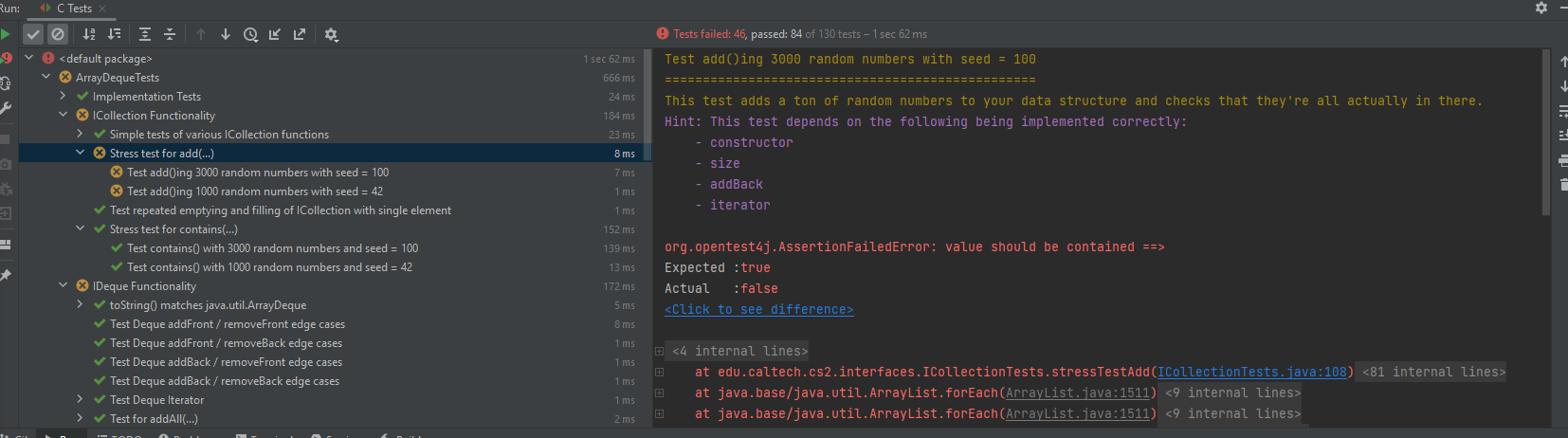
Task: Jump to next failed test arrow
Action: pos(226,34)
